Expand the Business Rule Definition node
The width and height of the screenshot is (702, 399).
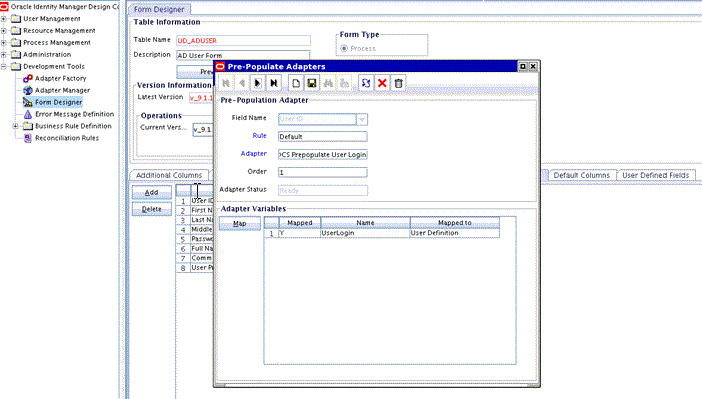click(15, 126)
